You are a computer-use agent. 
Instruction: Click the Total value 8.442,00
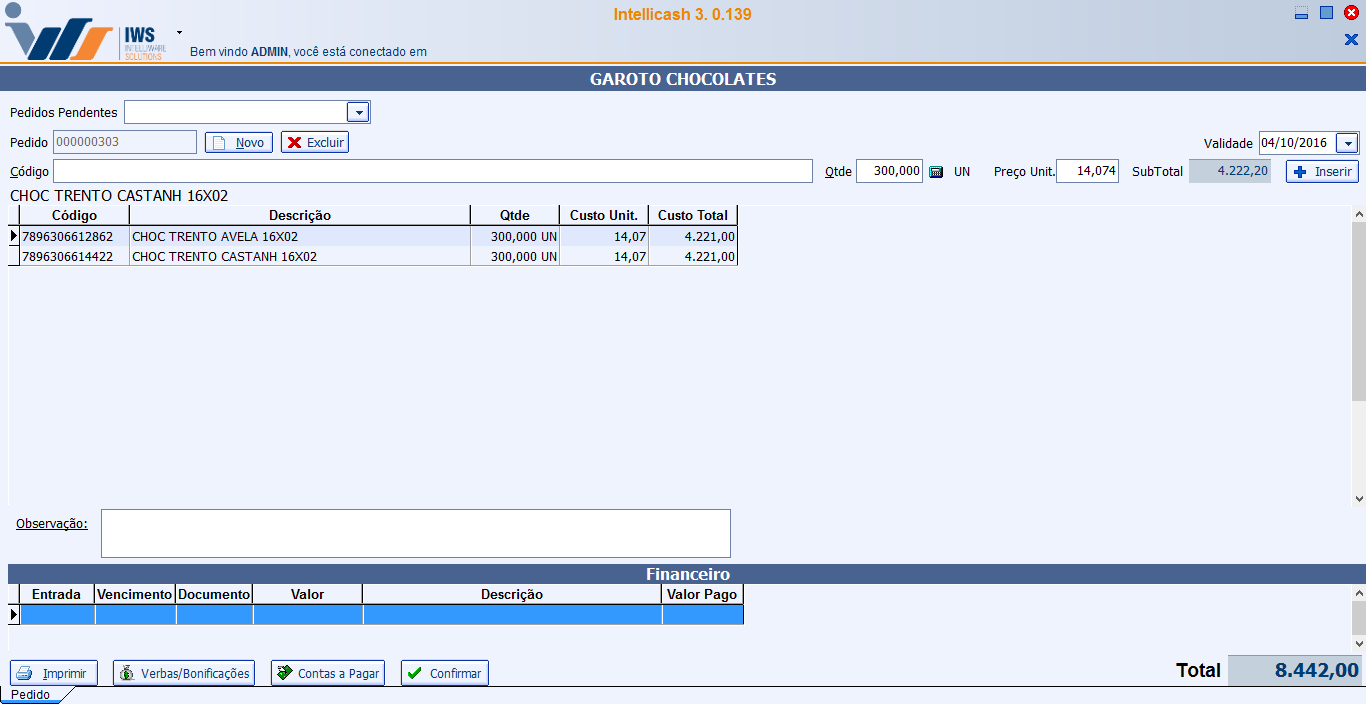[1294, 670]
